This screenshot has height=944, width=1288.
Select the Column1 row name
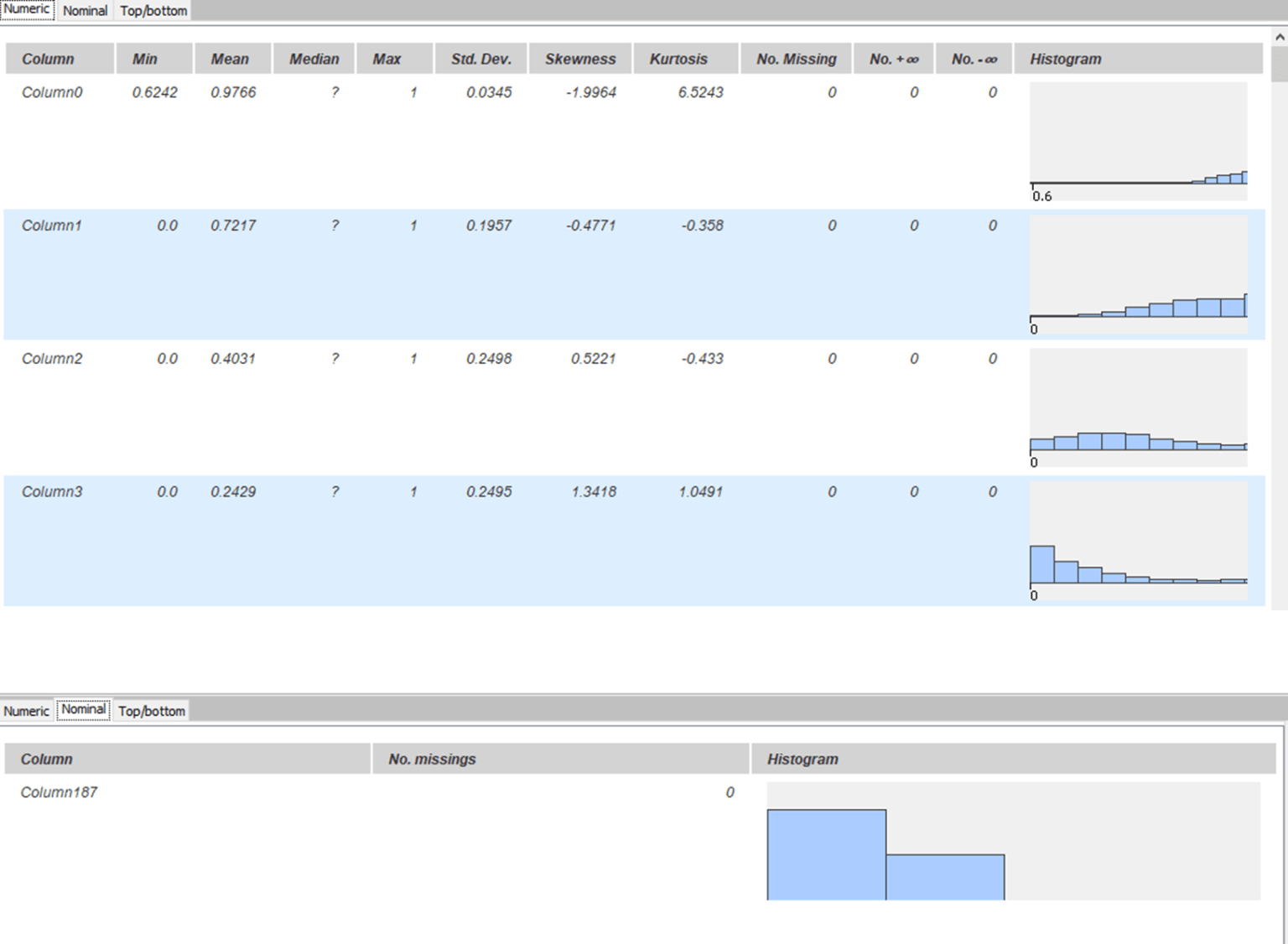click(52, 226)
